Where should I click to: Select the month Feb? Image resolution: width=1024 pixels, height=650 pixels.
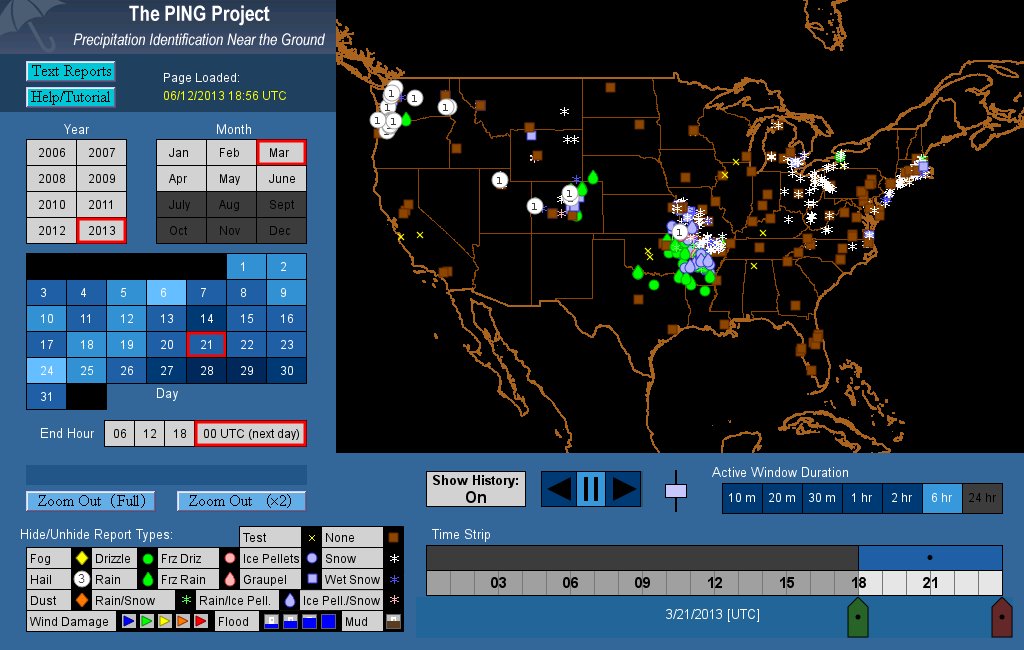[230, 153]
